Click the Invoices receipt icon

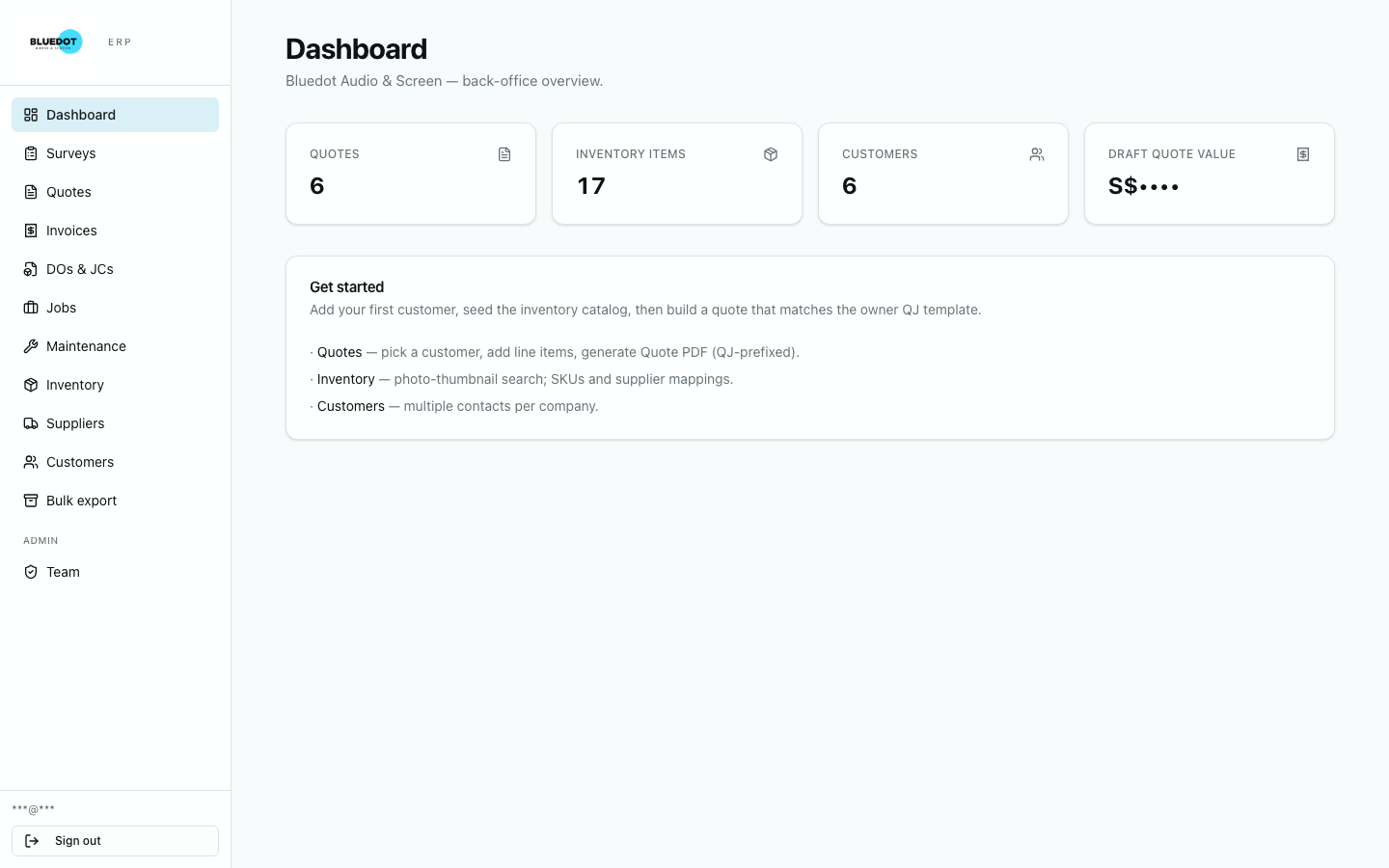tap(31, 231)
